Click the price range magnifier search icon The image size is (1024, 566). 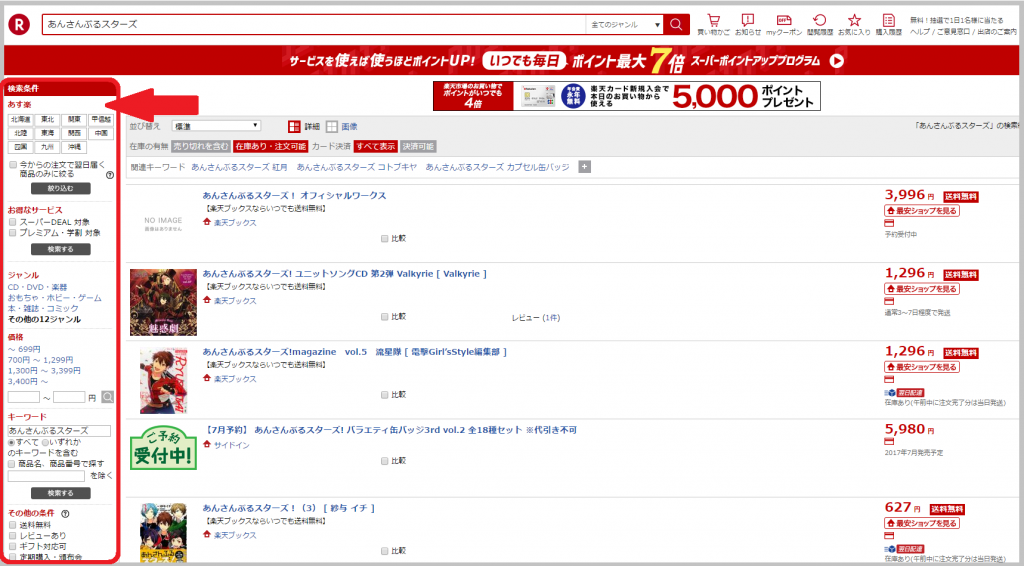pos(108,397)
